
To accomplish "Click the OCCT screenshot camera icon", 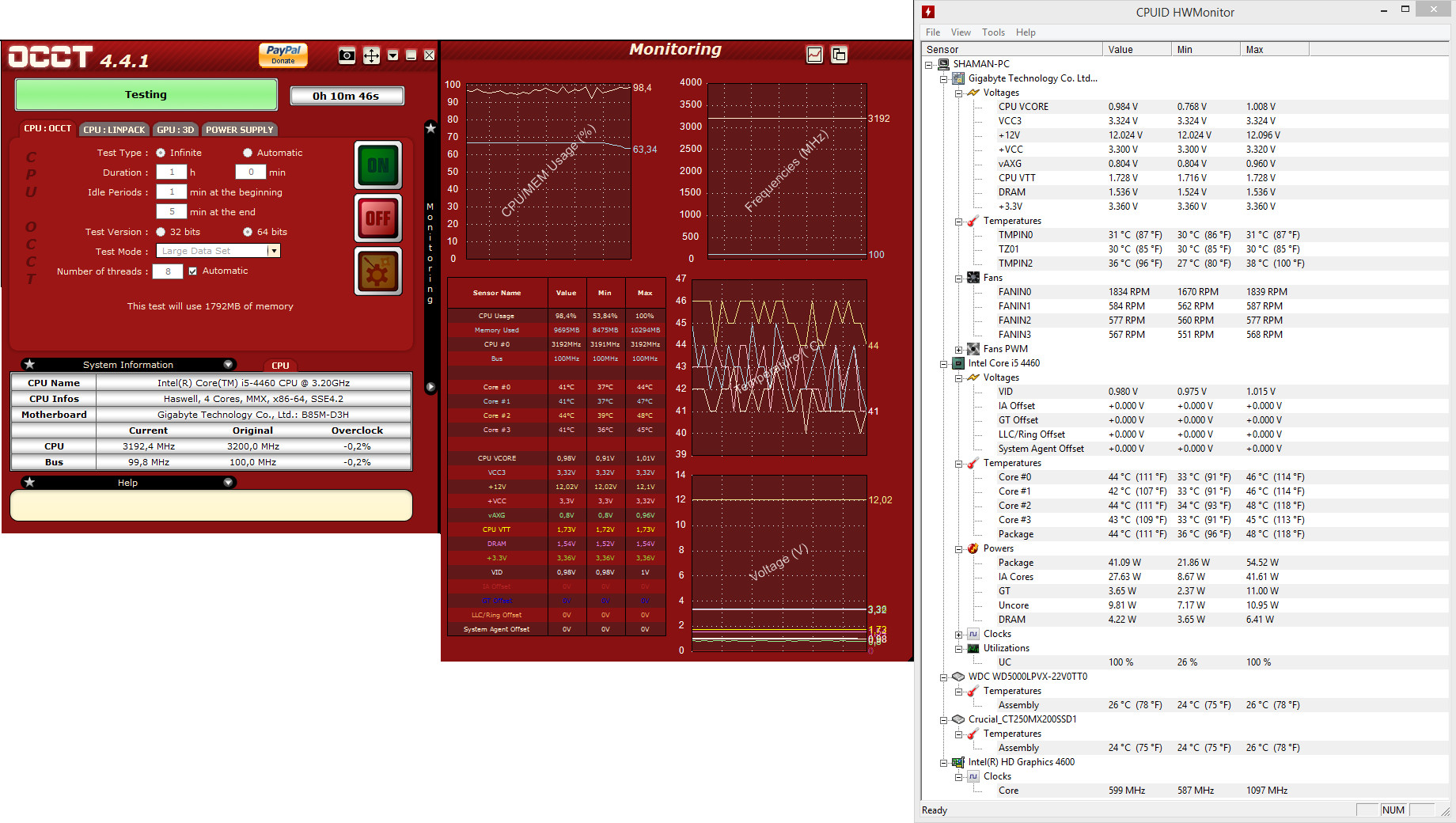I will (347, 55).
